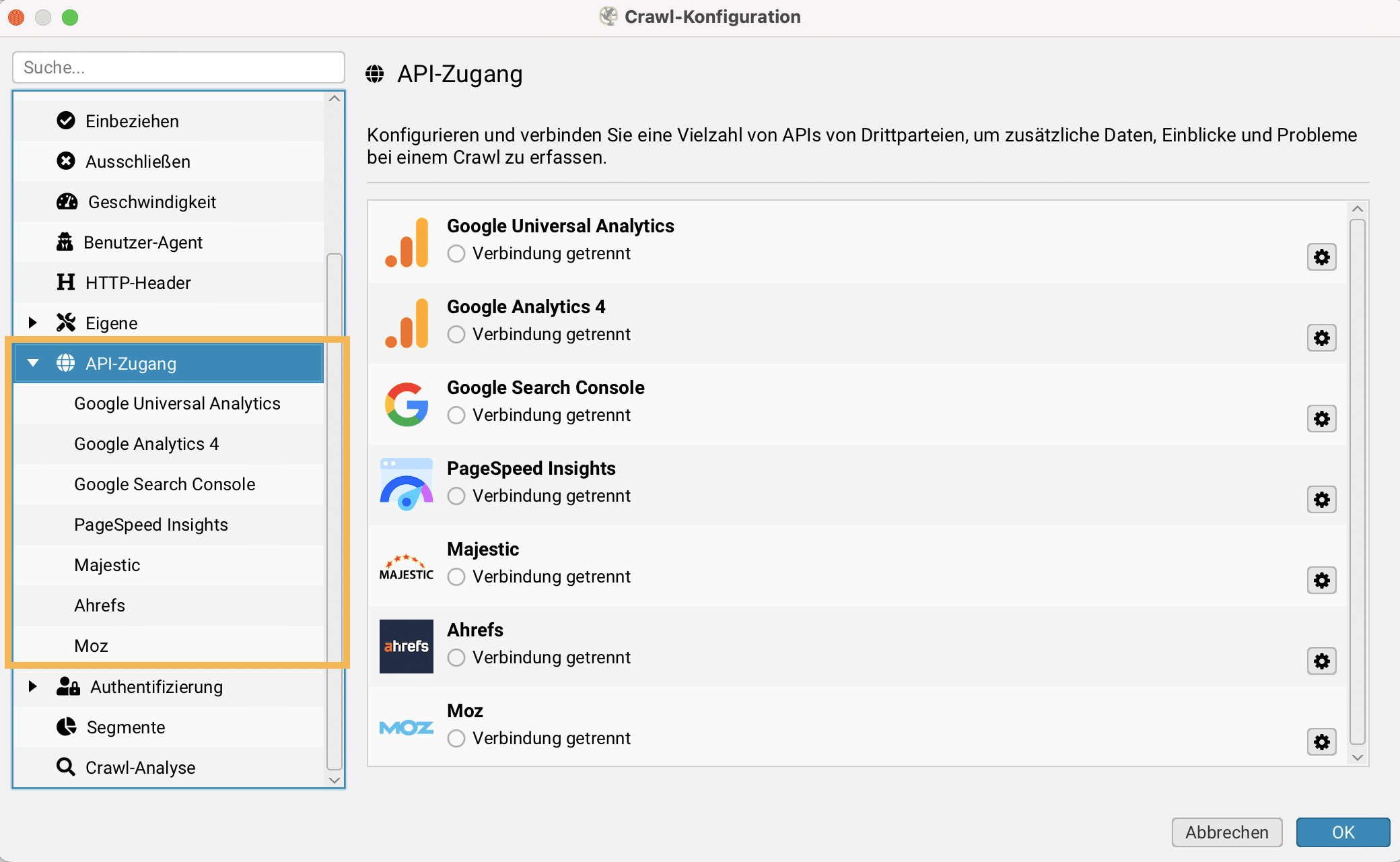Click the Abbrechen button
This screenshot has width=1400, height=862.
tap(1227, 832)
